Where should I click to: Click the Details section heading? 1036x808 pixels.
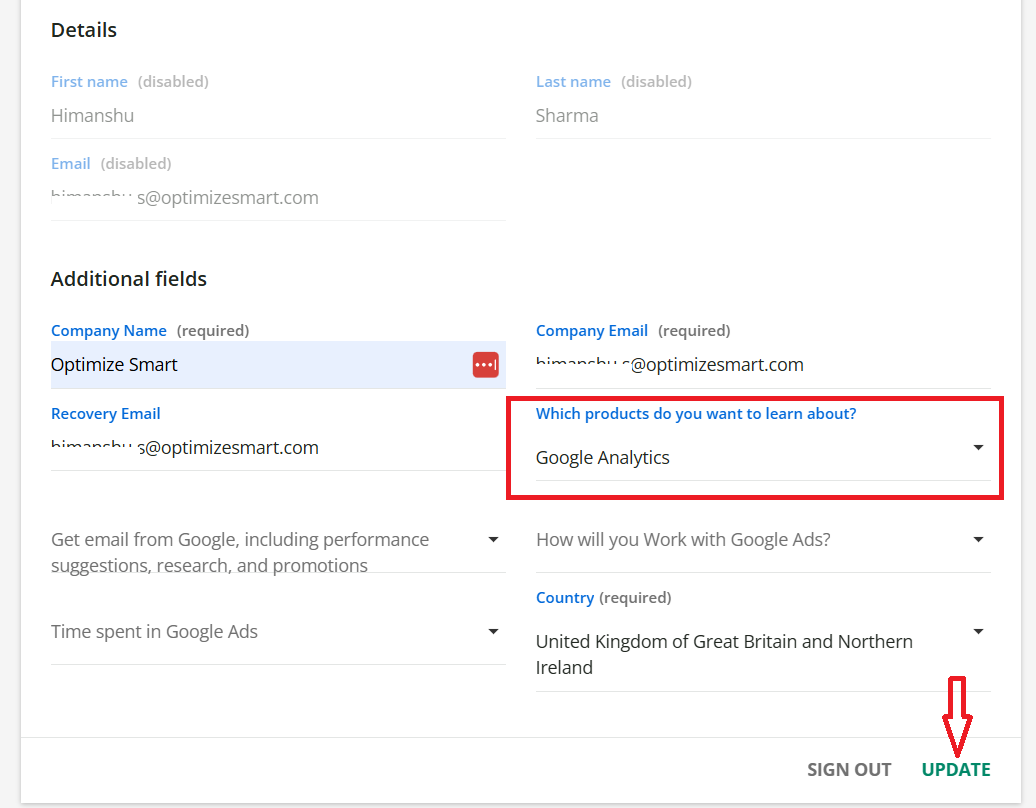pos(84,30)
